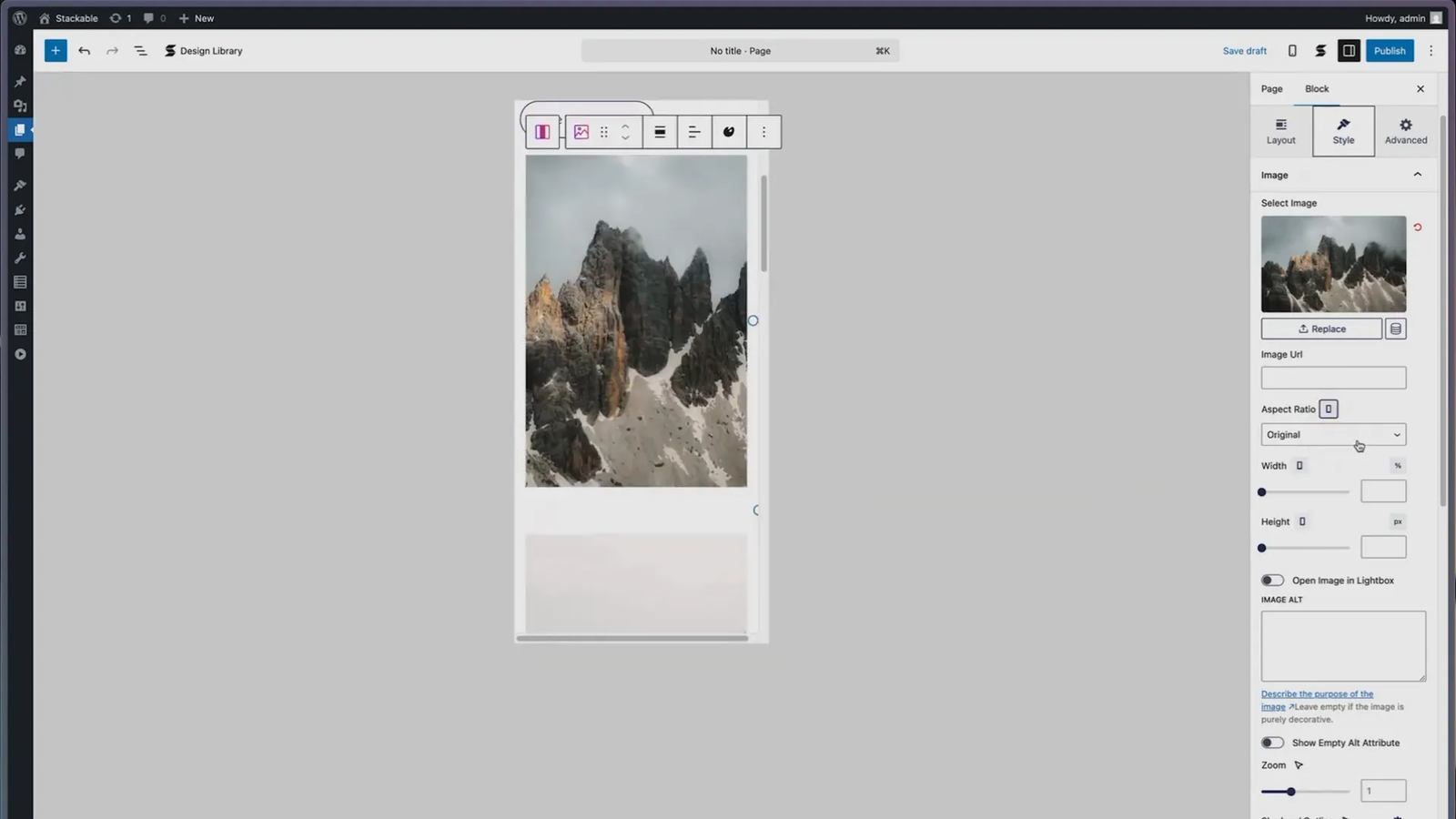Image resolution: width=1456 pixels, height=819 pixels.
Task: Click the block drag handle dots
Action: tap(603, 132)
